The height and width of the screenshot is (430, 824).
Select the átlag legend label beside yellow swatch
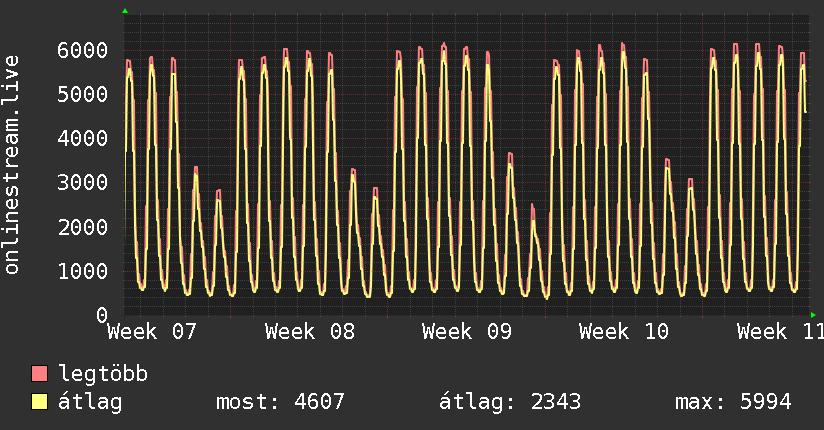point(90,402)
